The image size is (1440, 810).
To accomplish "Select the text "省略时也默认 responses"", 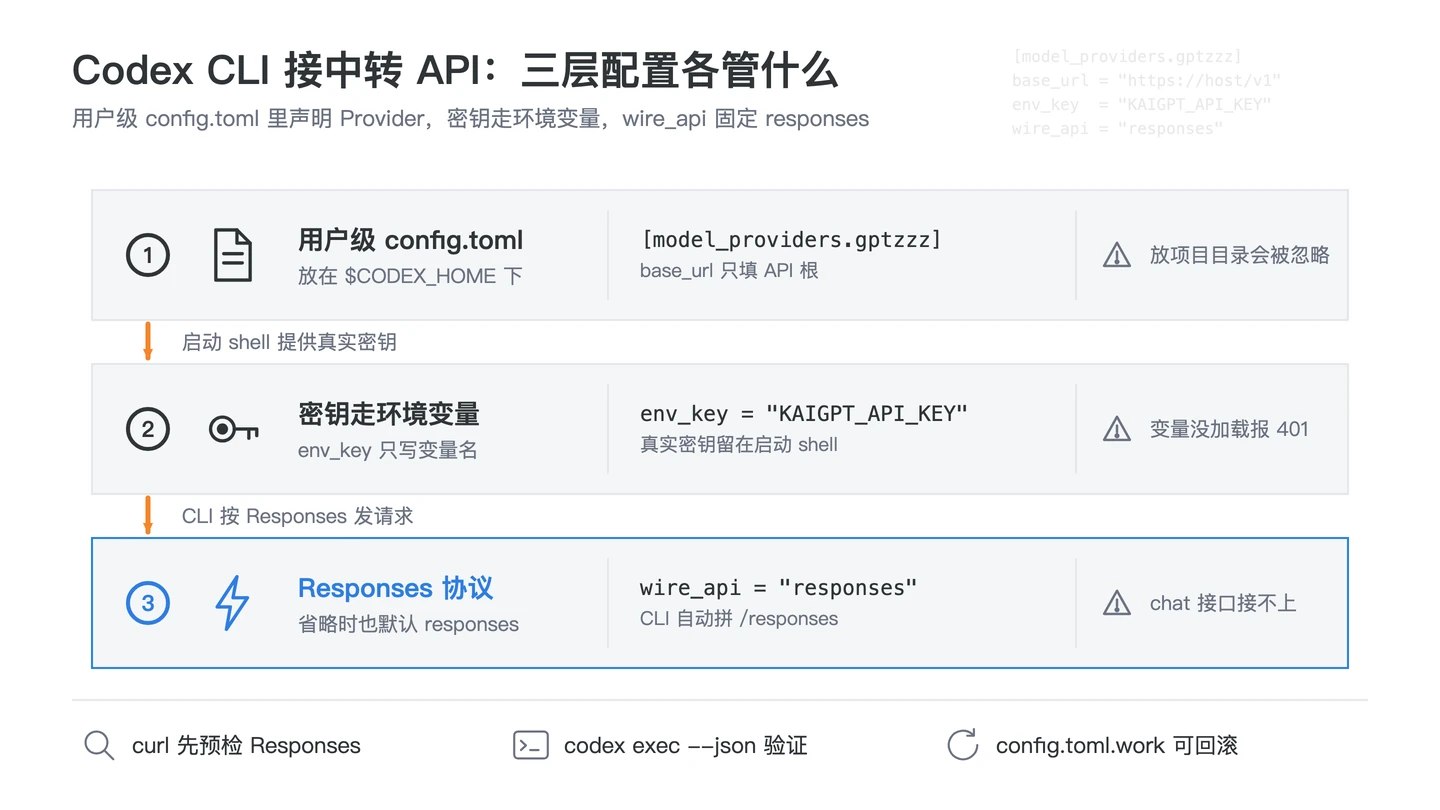I will pyautogui.click(x=409, y=624).
